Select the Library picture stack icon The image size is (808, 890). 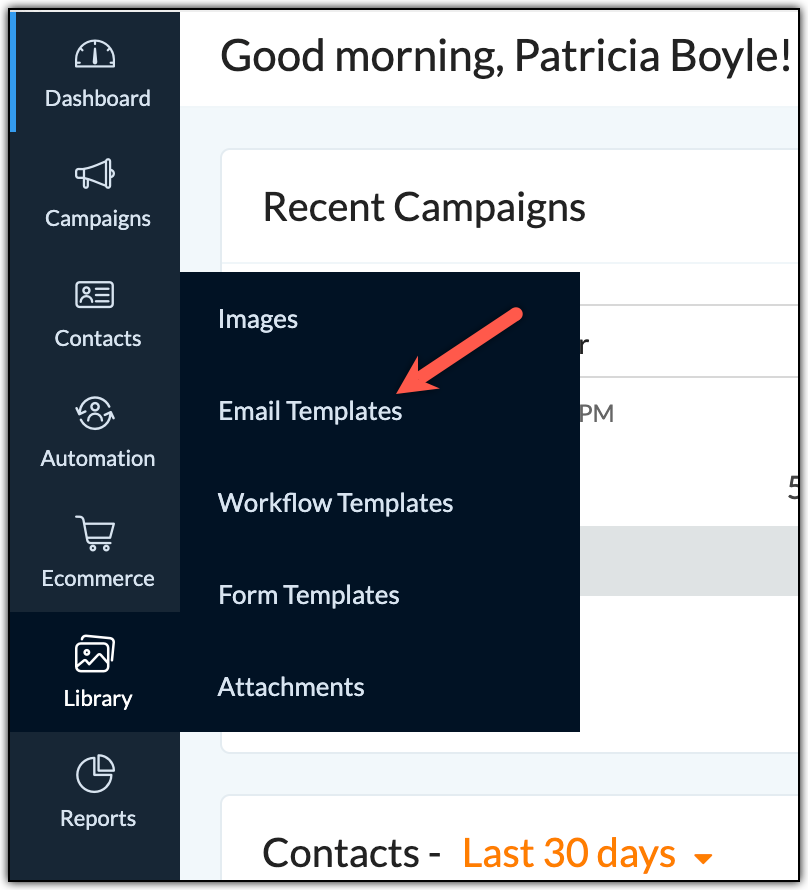(97, 653)
